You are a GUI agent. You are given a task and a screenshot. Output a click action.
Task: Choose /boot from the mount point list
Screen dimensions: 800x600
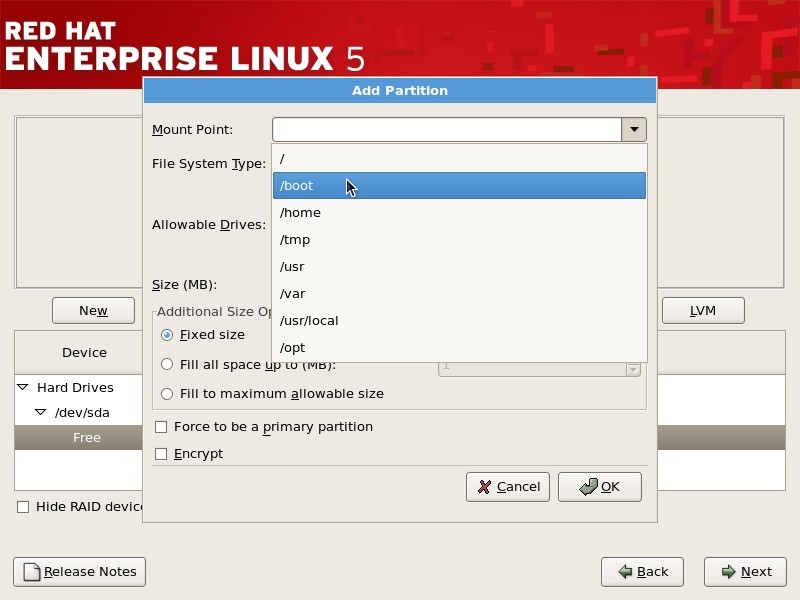pos(459,186)
